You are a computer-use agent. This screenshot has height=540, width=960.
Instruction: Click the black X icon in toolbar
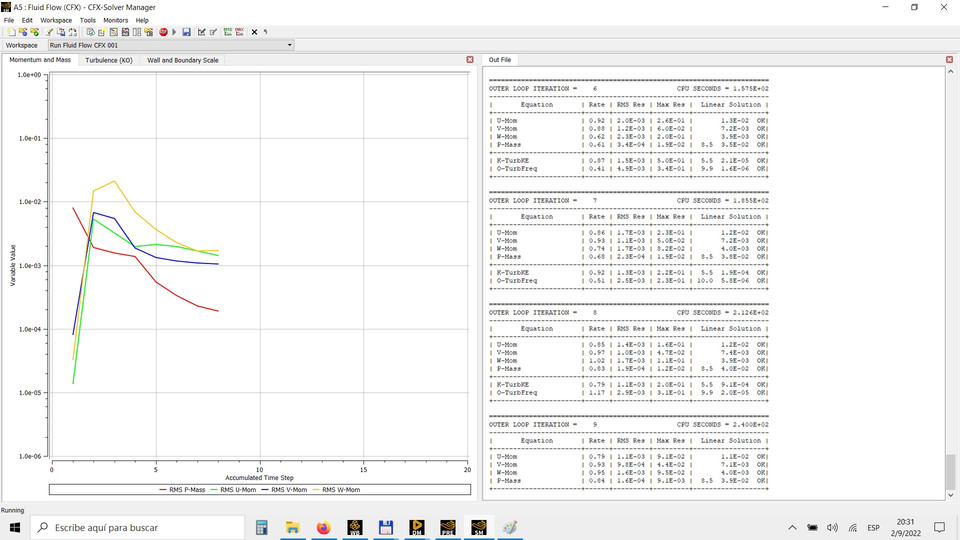254,32
